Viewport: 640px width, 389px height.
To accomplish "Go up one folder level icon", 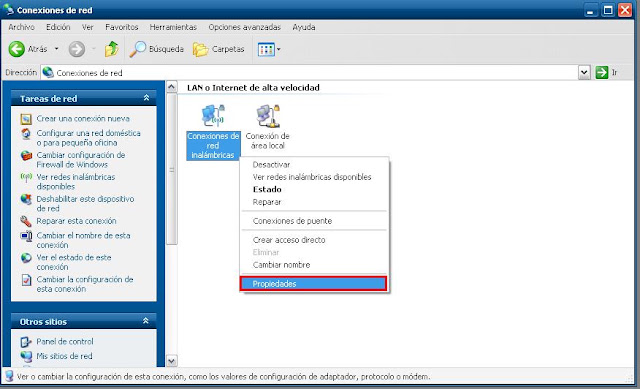I will click(x=111, y=49).
